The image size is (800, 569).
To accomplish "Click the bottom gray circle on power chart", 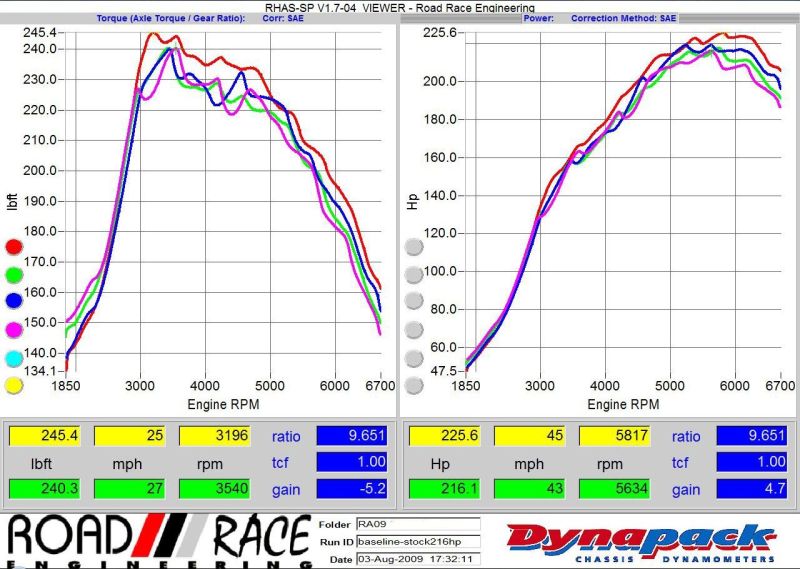I will tap(414, 386).
